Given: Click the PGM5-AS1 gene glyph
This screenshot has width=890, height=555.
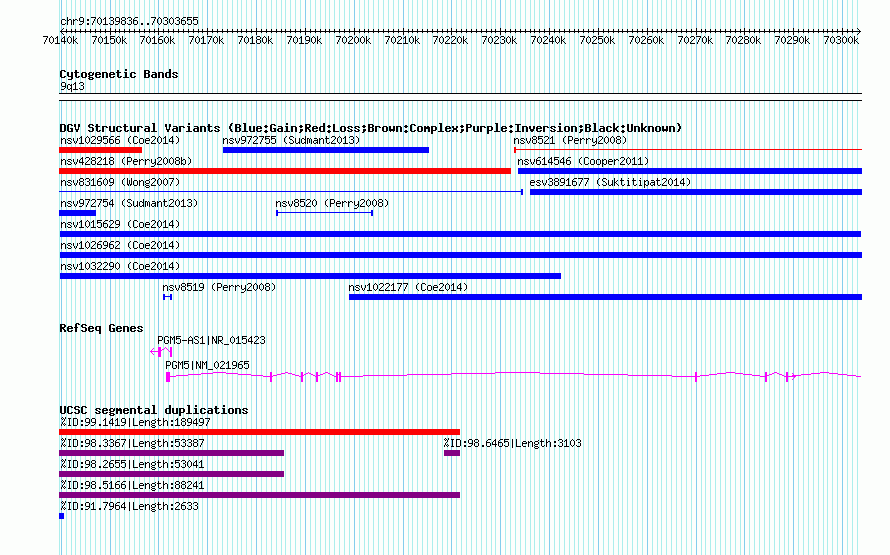Looking at the screenshot, I should coord(161,352).
